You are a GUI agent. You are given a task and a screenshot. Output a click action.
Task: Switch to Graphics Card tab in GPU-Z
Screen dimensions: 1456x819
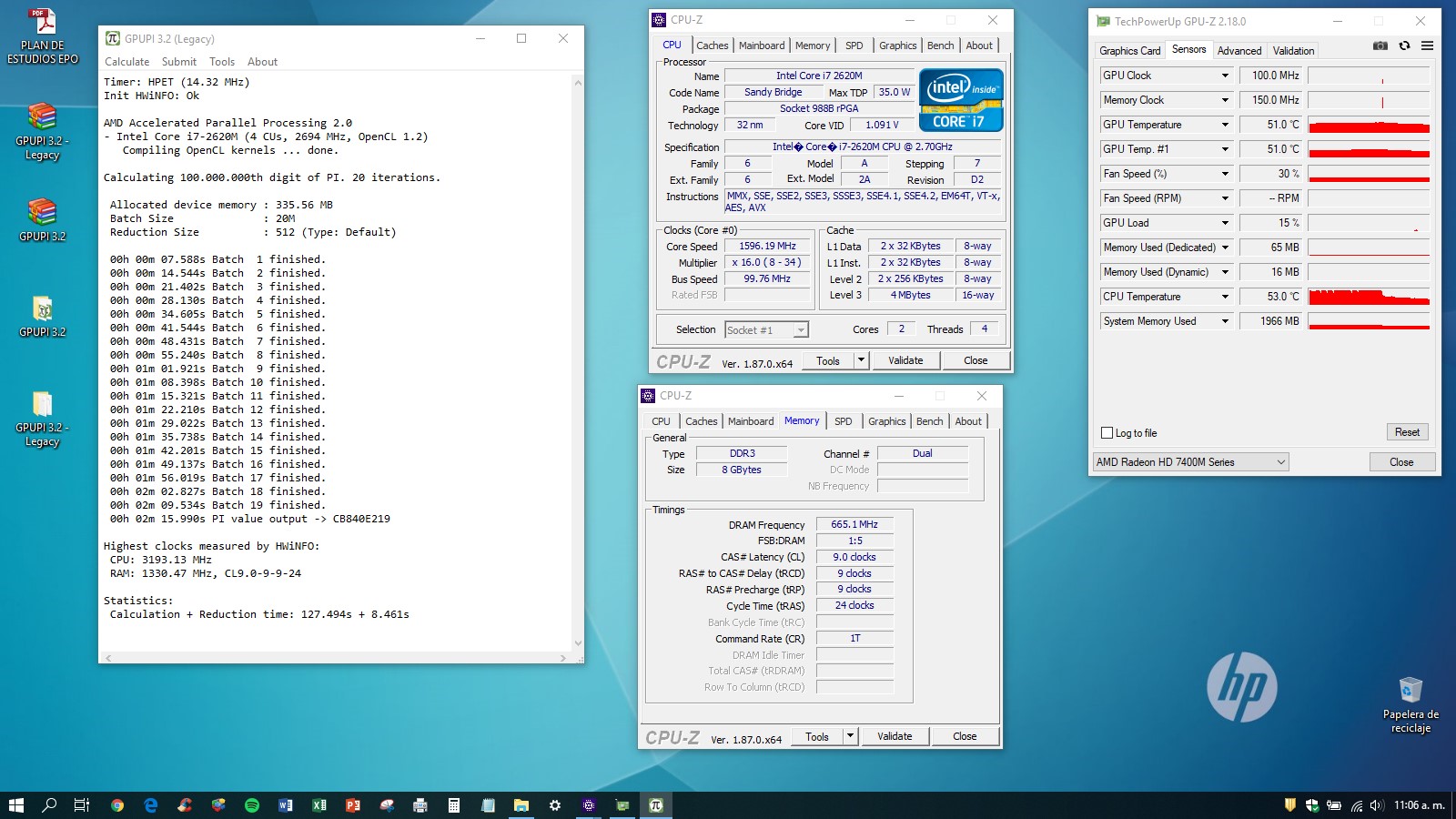click(x=1129, y=51)
